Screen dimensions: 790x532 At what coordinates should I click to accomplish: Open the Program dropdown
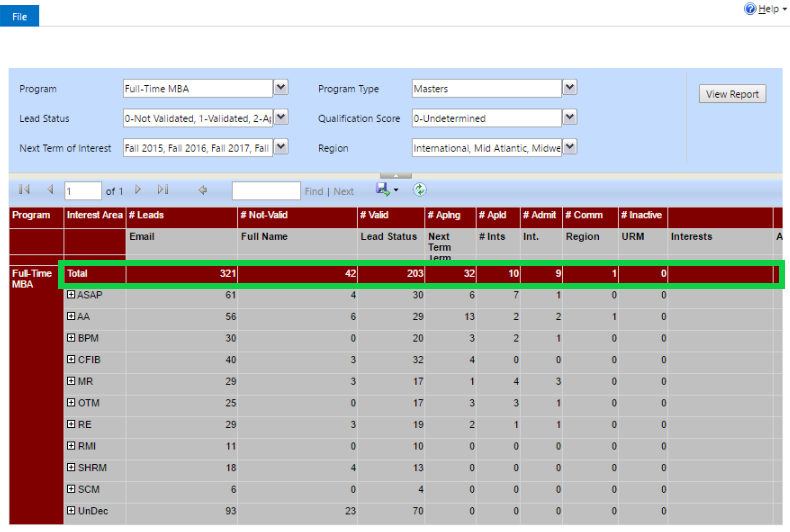tap(281, 88)
